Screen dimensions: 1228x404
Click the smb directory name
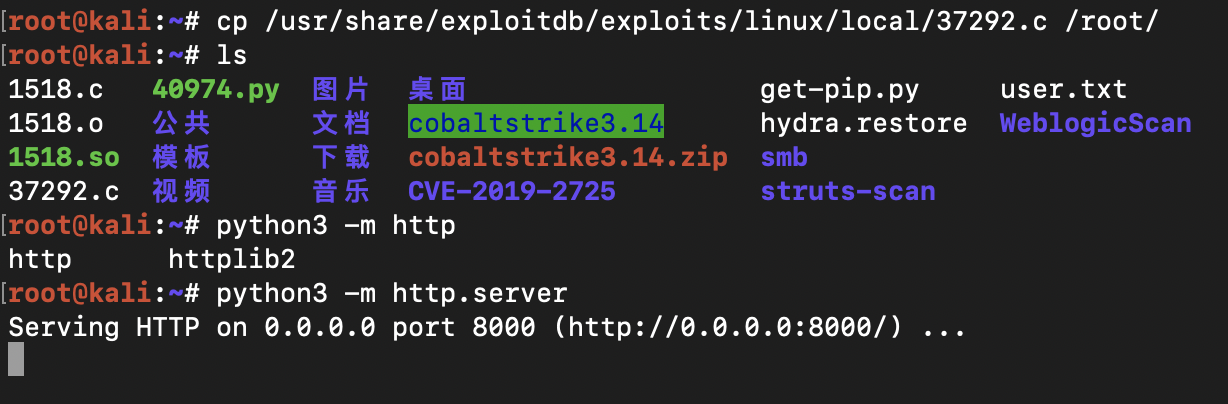click(784, 157)
